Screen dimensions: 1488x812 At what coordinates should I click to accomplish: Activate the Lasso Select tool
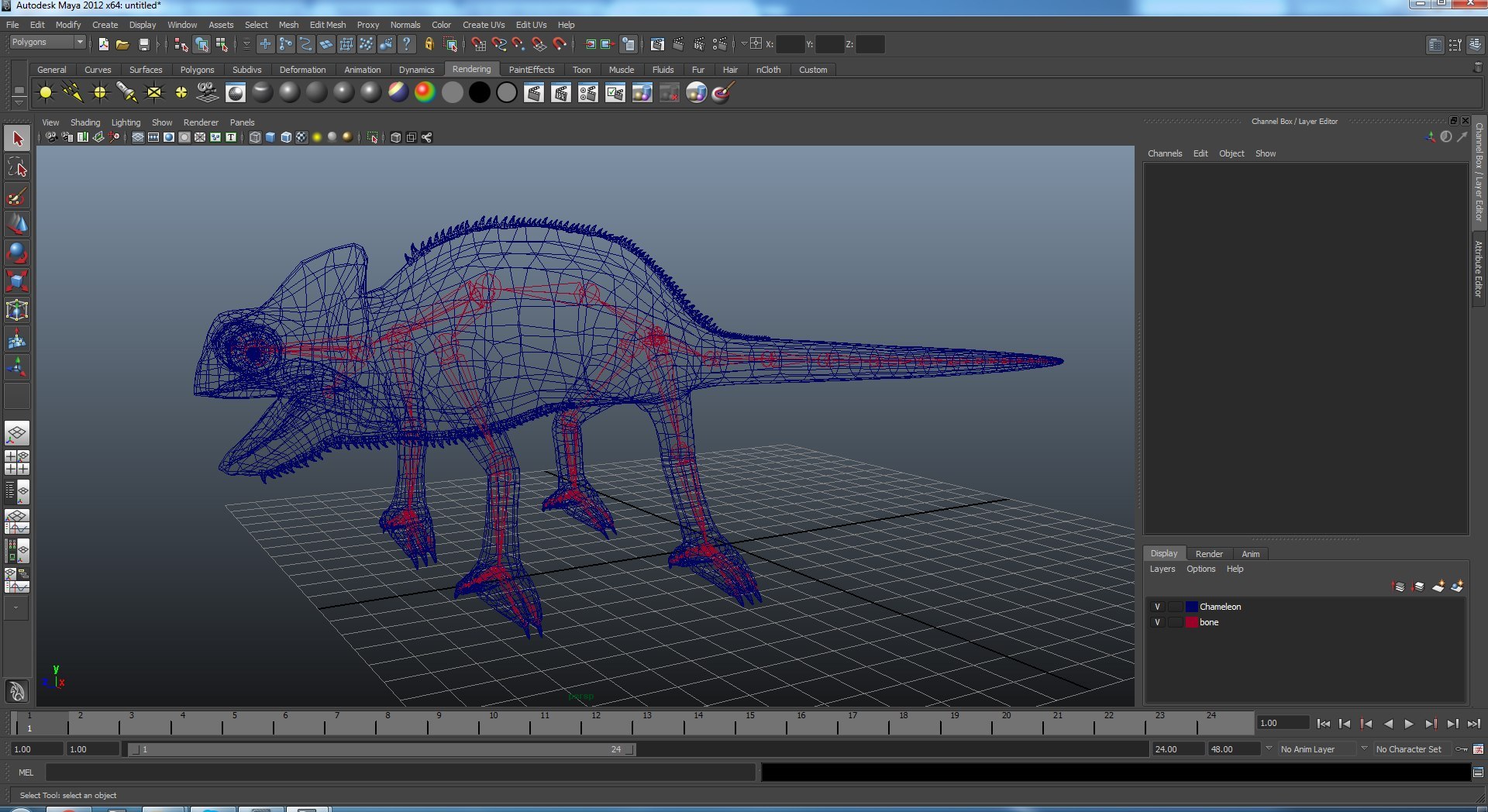[17, 167]
